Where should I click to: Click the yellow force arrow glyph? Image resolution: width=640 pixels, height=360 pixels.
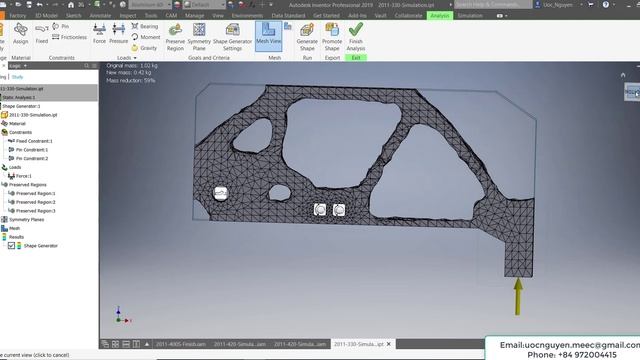point(518,297)
